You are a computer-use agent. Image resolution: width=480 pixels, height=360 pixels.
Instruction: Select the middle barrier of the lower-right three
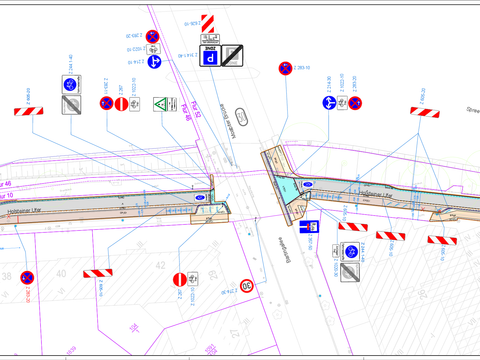(391, 236)
